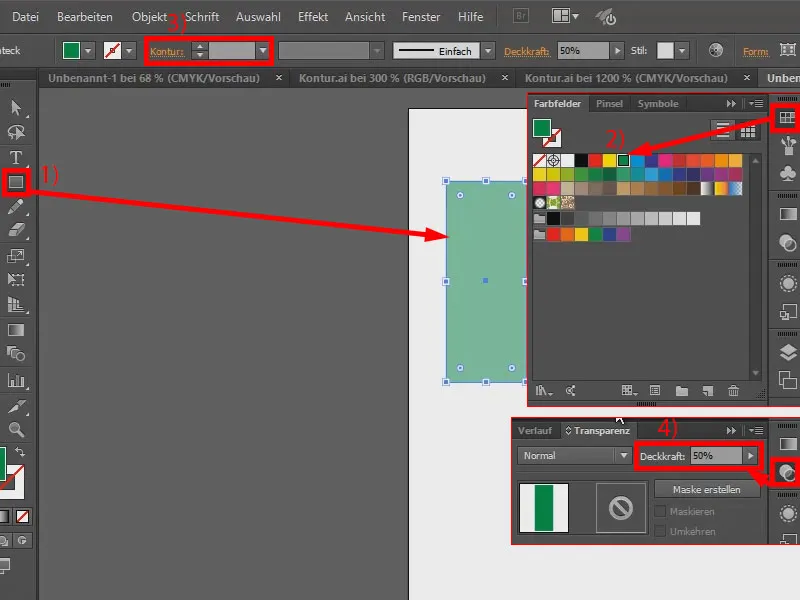This screenshot has width=800, height=600.
Task: Delete swatch with trash icon
Action: point(733,391)
